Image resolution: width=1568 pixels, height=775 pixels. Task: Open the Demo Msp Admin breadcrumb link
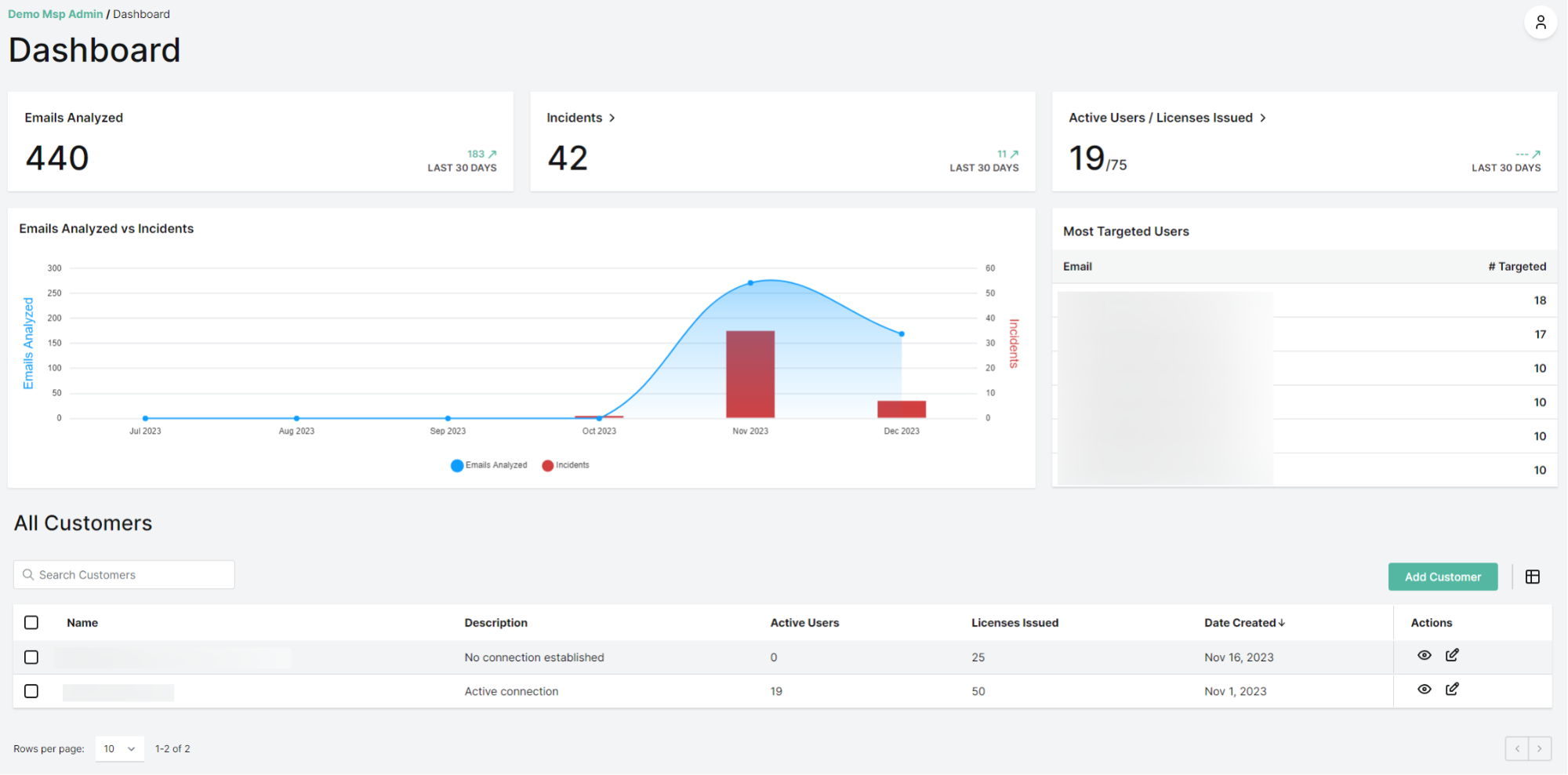pyautogui.click(x=55, y=13)
